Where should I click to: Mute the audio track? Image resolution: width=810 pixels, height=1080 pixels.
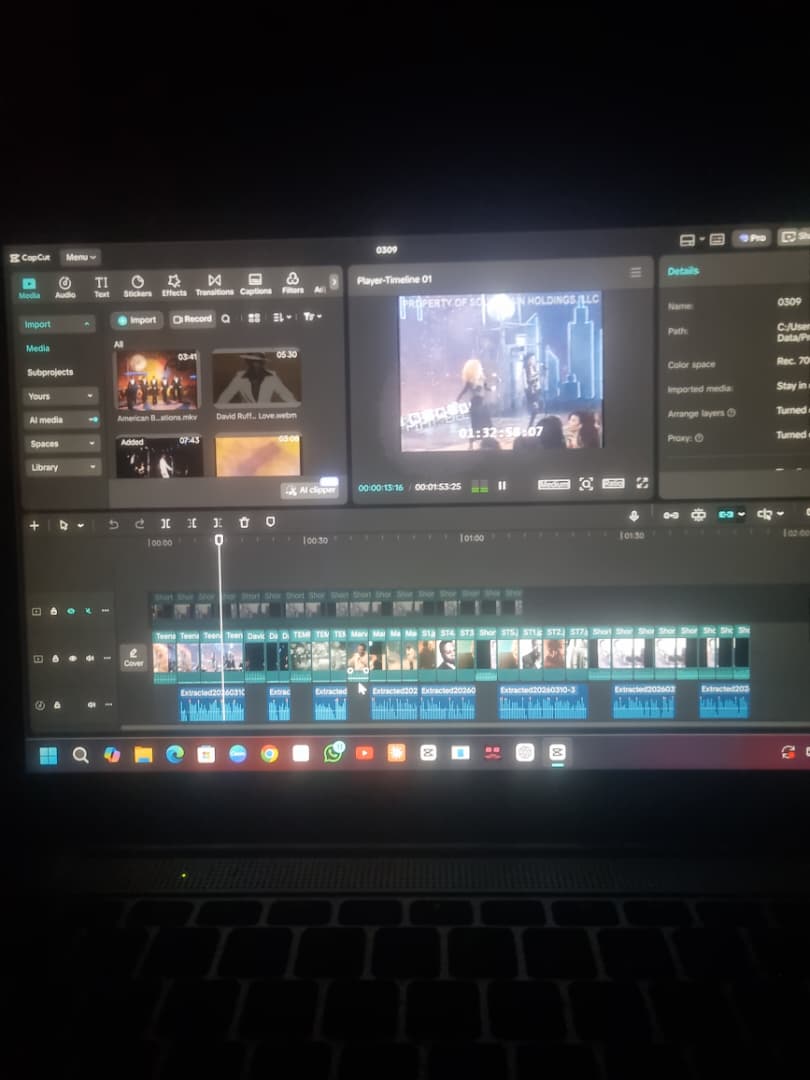91,705
